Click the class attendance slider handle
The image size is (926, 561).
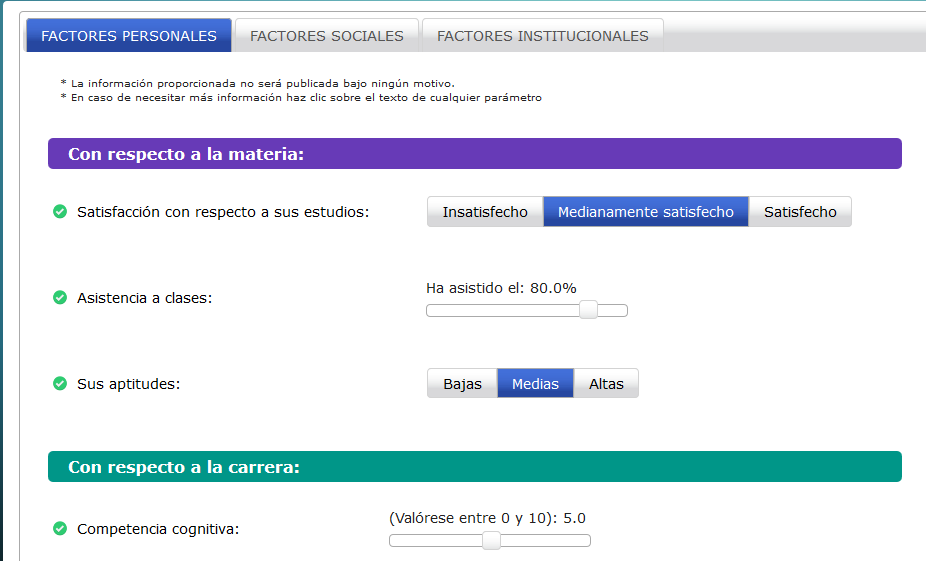point(588,310)
